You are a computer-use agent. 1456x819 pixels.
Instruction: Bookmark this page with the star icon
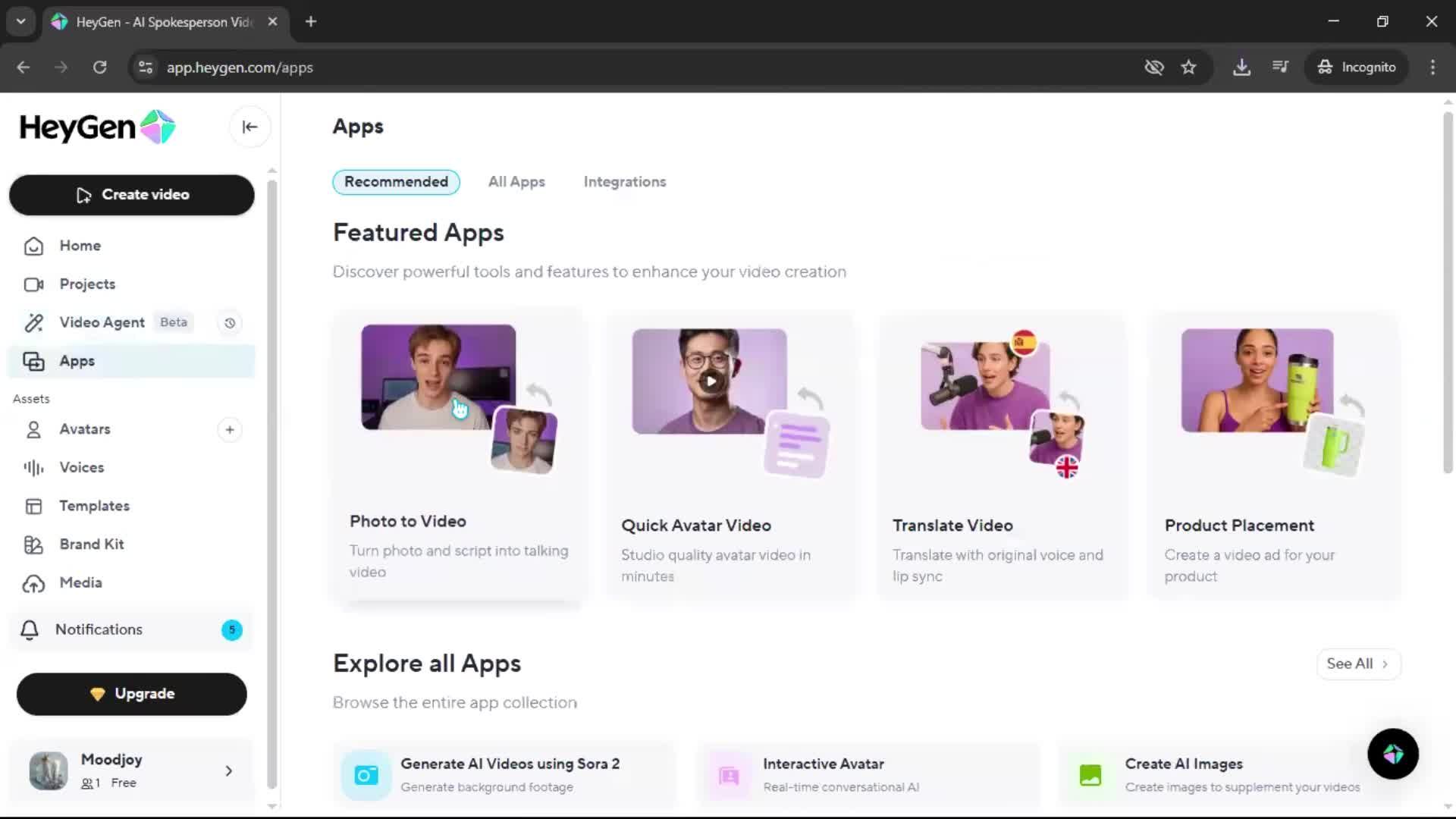point(1188,67)
